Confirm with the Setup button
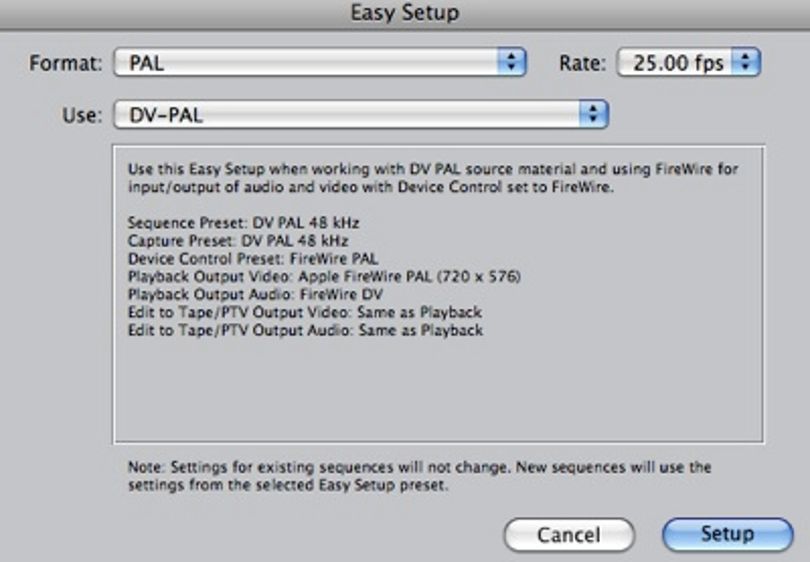Screen dimensions: 810x562 (727, 535)
